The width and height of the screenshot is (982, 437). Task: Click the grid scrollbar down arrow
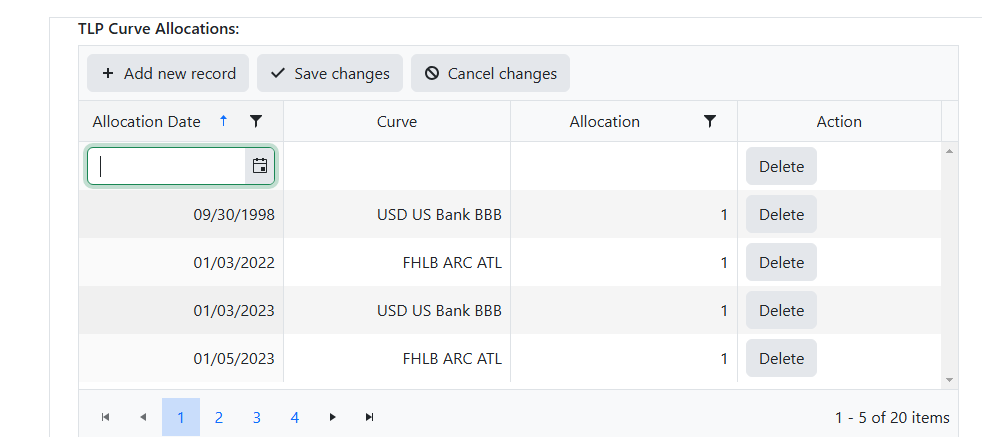(x=949, y=379)
